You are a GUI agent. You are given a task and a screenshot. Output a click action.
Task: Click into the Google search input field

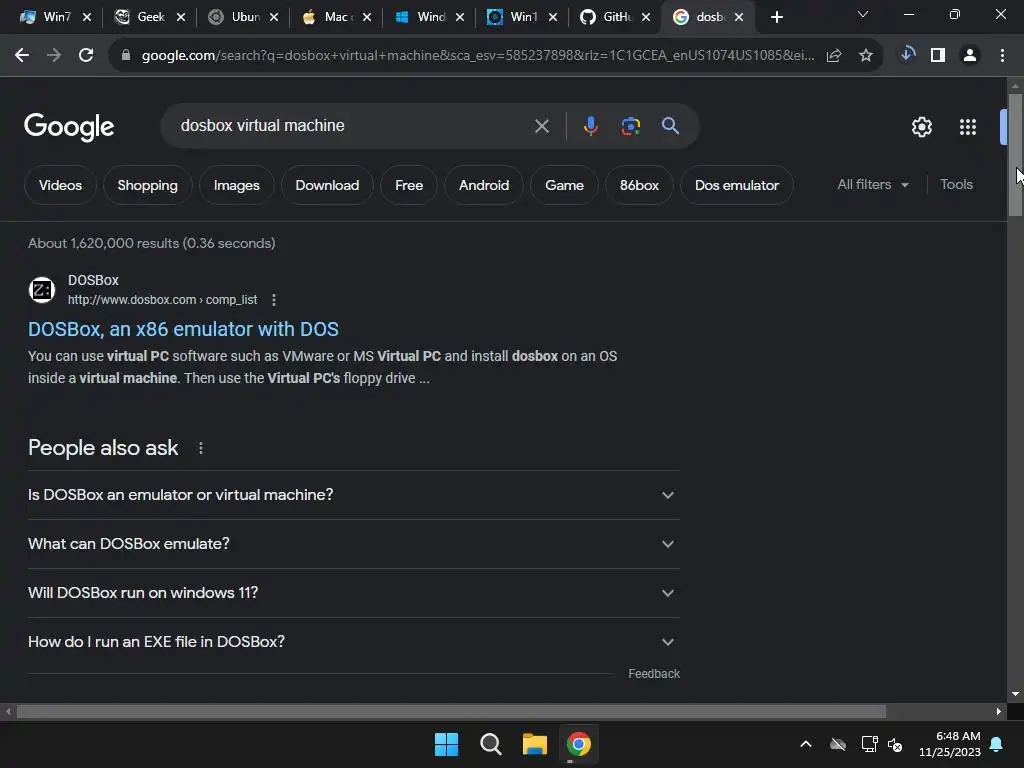pos(353,125)
